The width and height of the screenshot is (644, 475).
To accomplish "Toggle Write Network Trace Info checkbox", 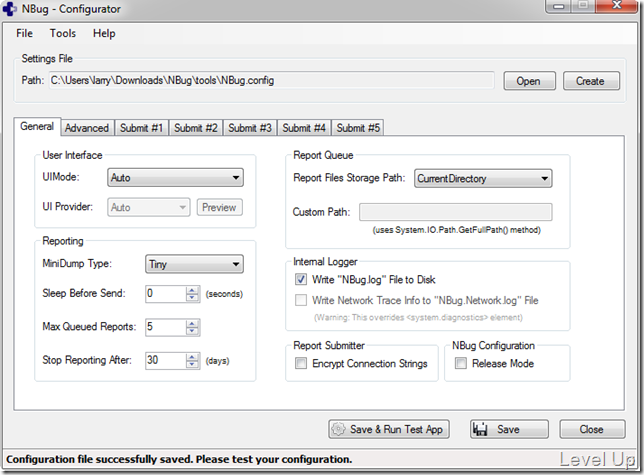I will tap(301, 300).
